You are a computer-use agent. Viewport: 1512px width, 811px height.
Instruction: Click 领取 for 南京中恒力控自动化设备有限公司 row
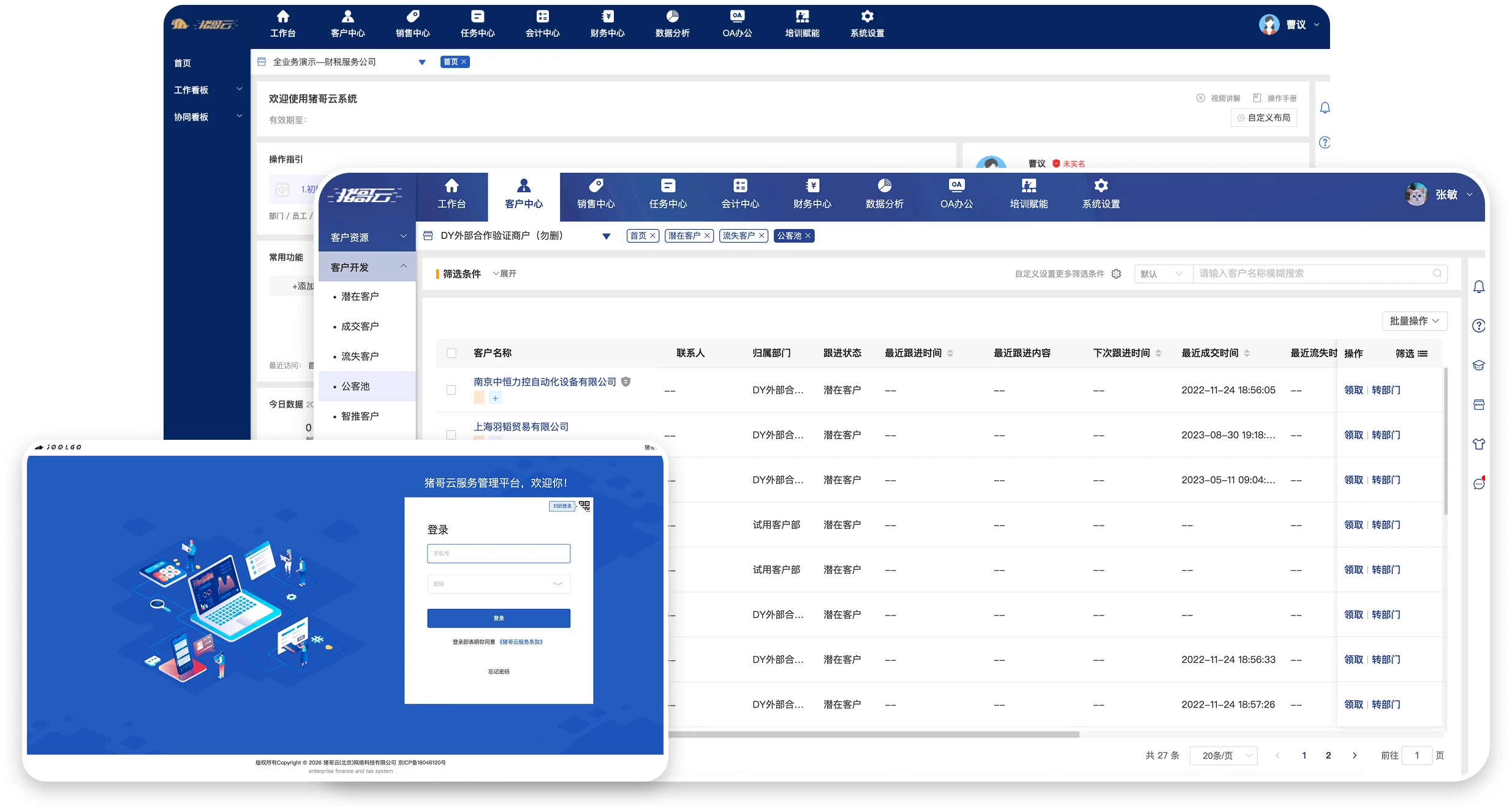pyautogui.click(x=1353, y=390)
